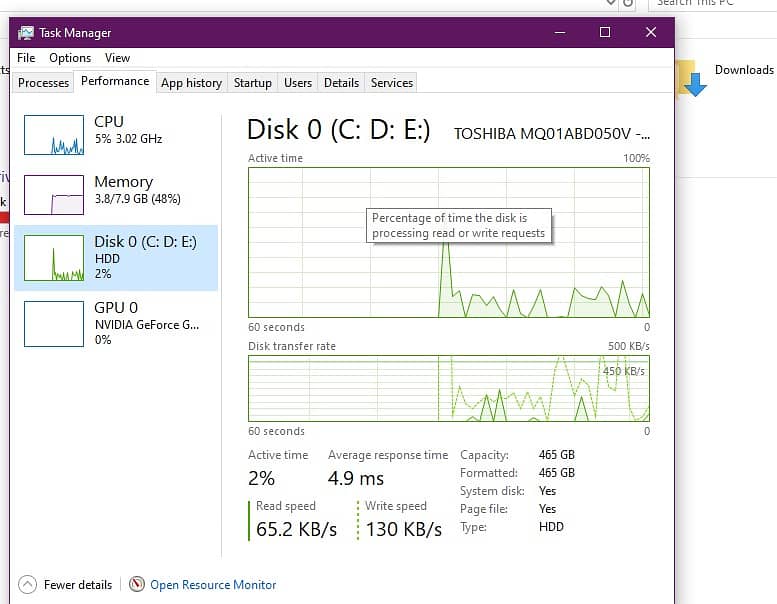Go to the Users tab
Image resolution: width=777 pixels, height=604 pixels.
[298, 83]
